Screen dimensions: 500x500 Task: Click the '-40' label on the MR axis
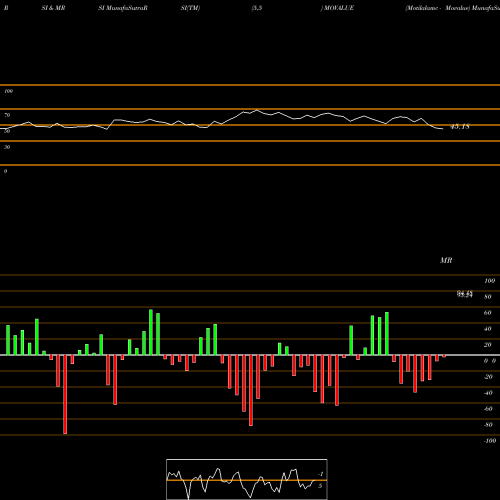(x=488, y=393)
